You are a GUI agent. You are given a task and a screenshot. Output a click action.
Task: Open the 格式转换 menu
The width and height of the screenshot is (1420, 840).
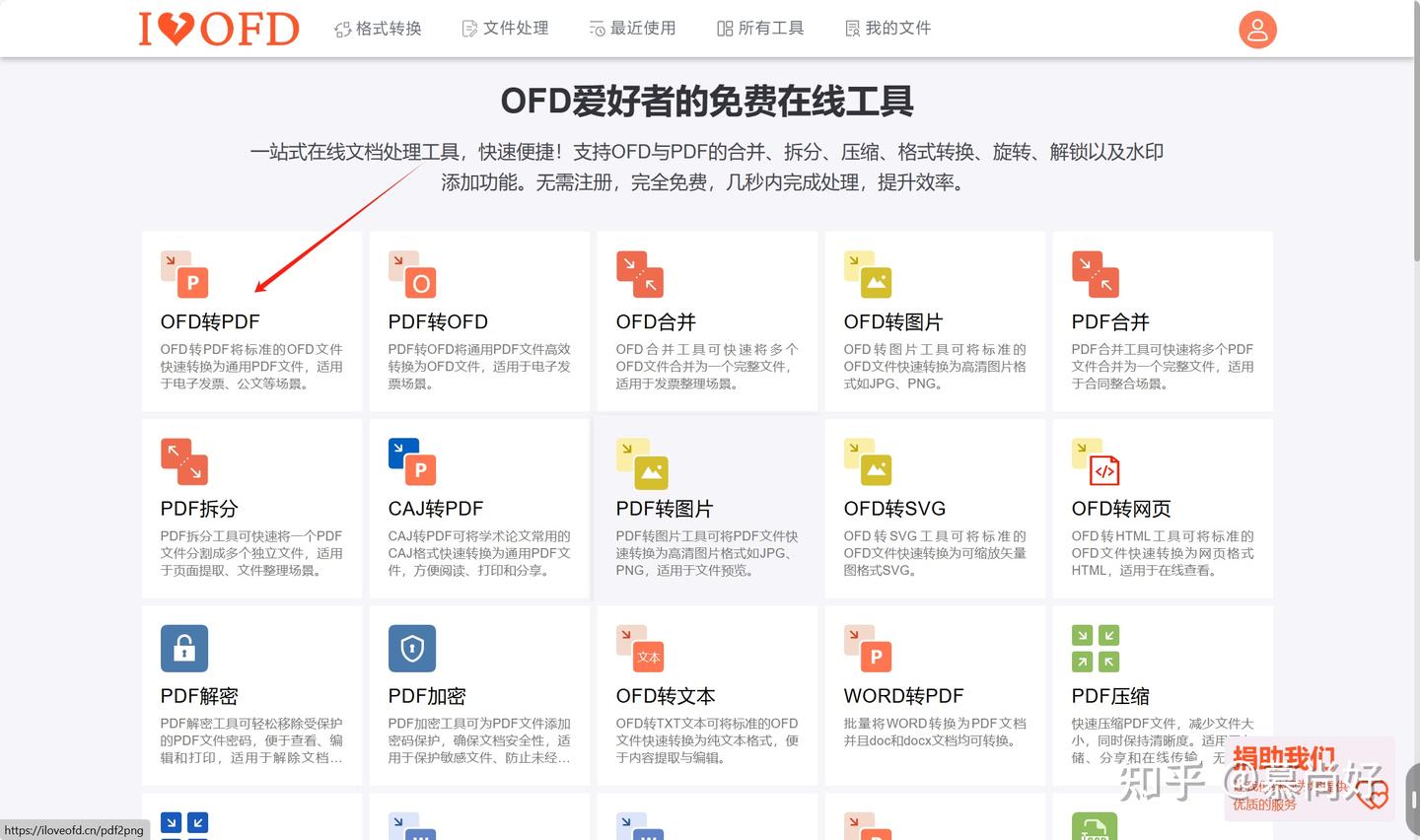[x=378, y=29]
